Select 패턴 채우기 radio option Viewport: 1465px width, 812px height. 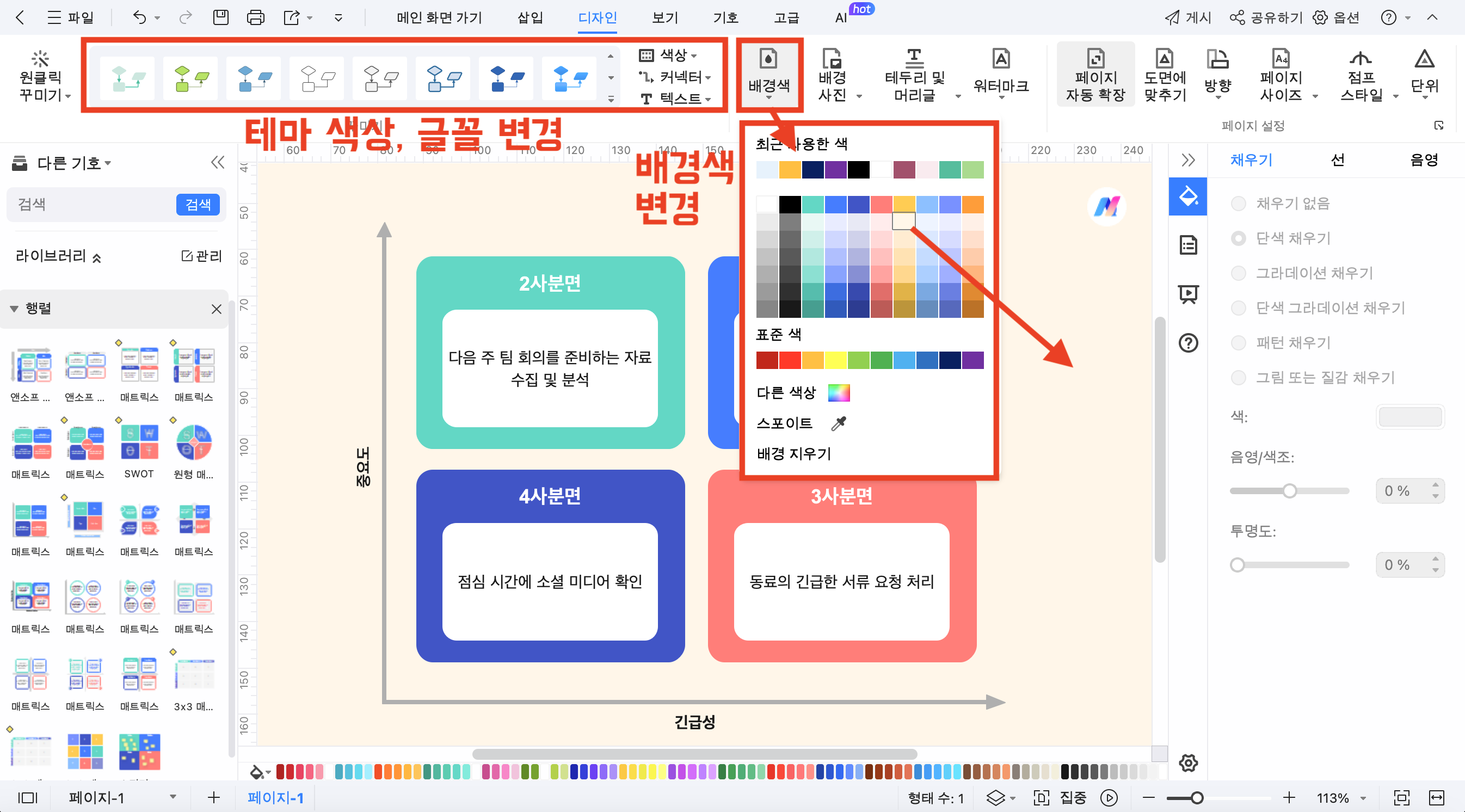pyautogui.click(x=1238, y=343)
